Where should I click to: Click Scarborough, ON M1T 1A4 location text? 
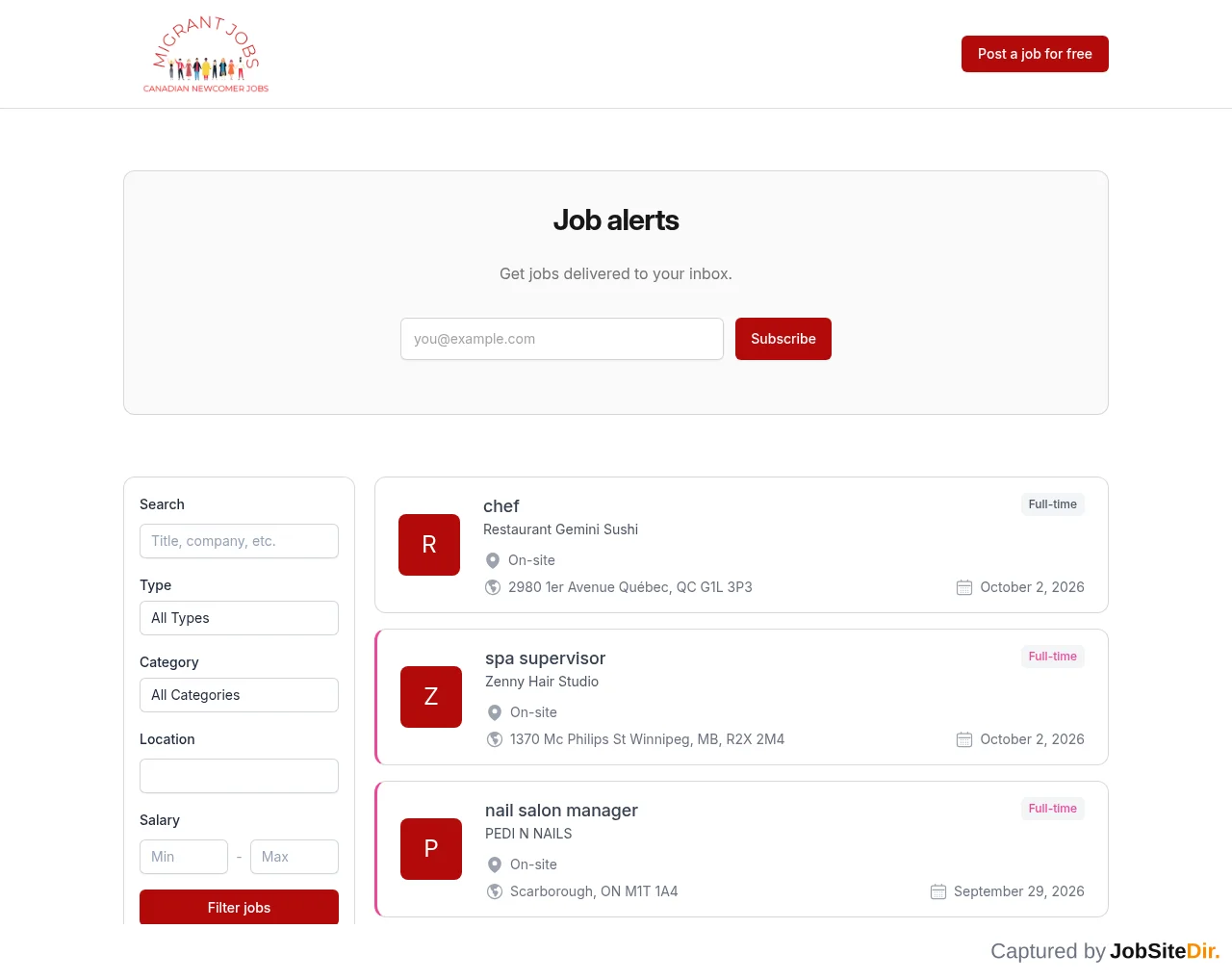point(594,891)
